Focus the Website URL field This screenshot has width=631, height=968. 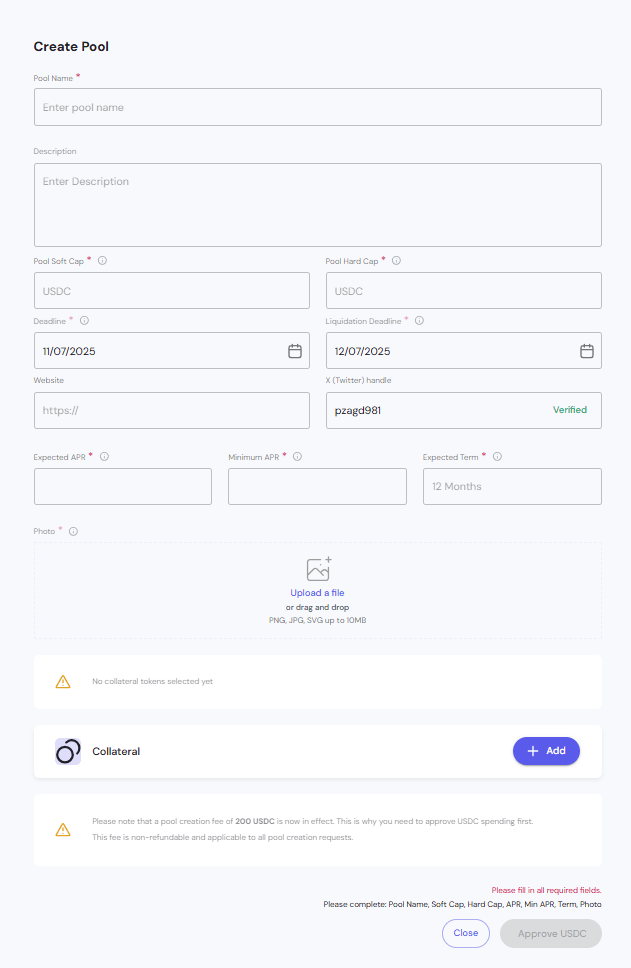click(x=171, y=410)
